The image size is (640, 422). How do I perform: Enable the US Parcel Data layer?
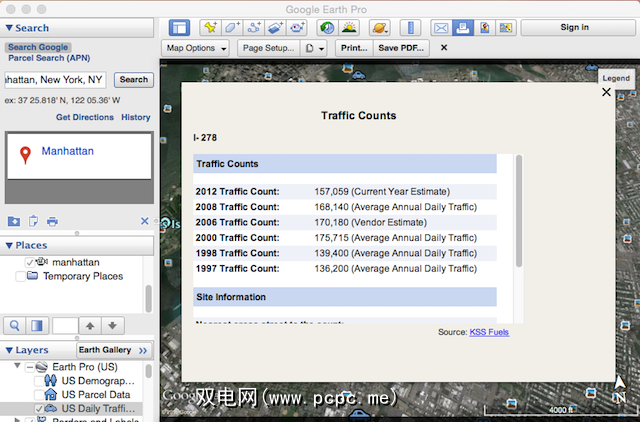point(40,395)
